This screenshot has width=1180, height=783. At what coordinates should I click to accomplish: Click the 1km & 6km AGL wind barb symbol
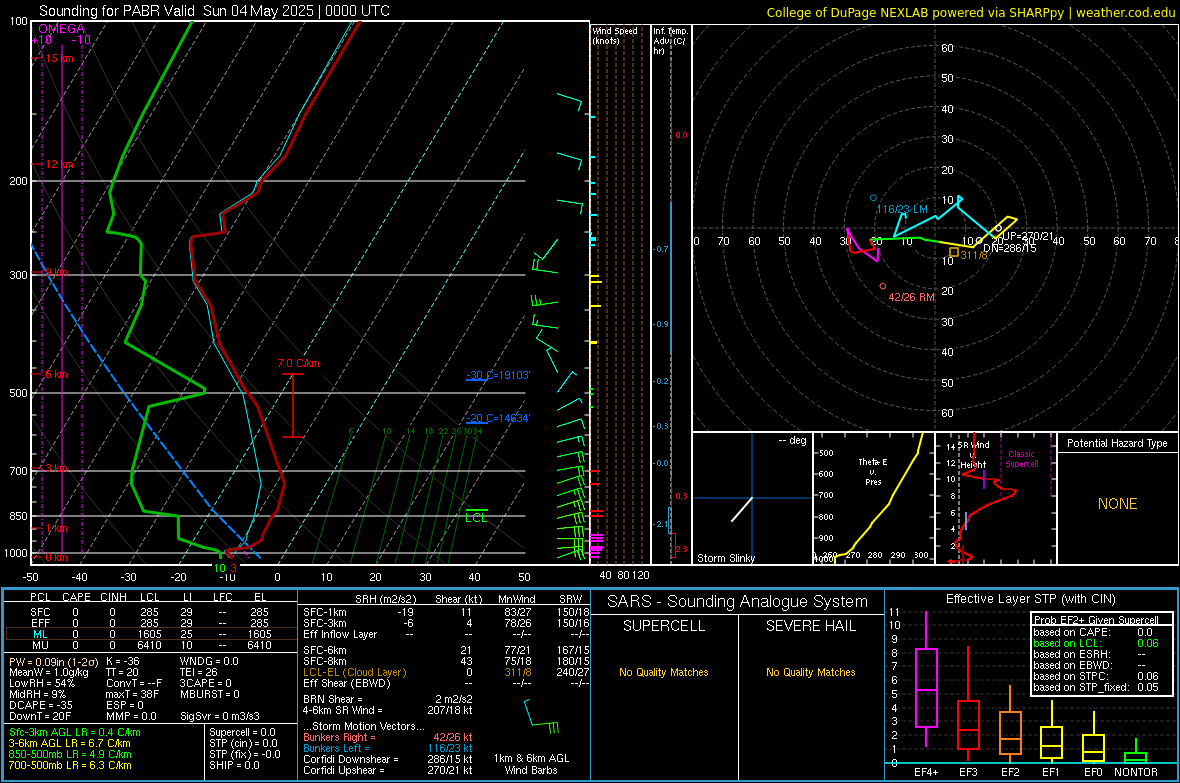pos(540,716)
